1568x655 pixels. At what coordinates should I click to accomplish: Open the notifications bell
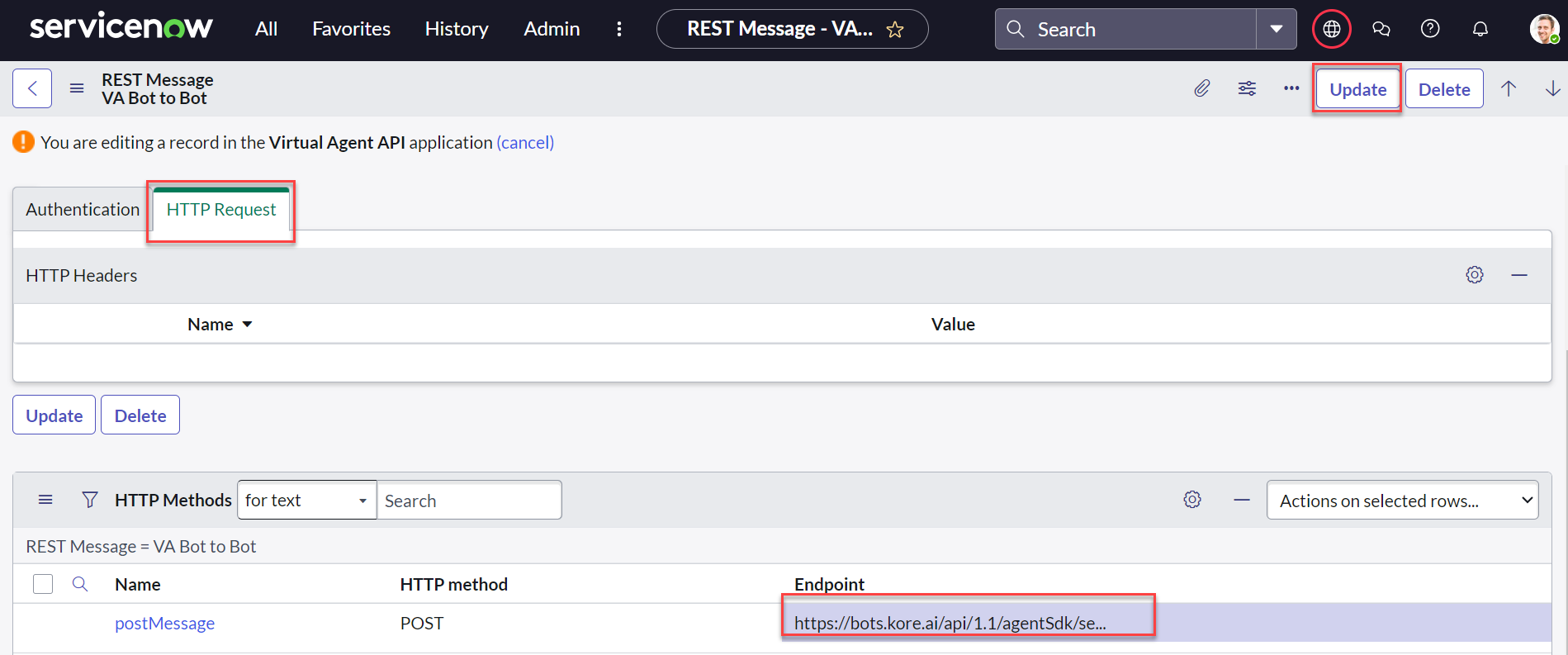point(1480,30)
